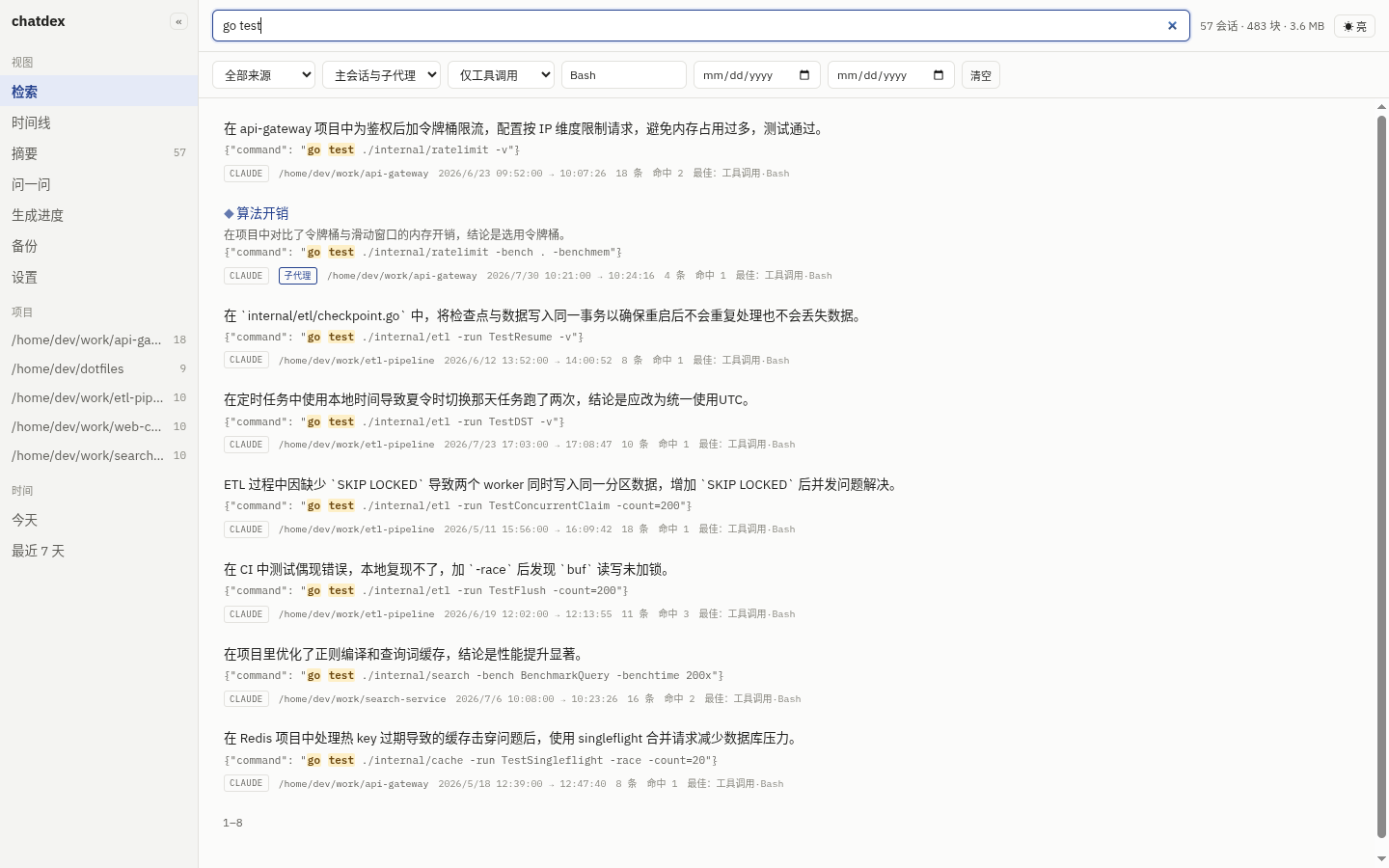This screenshot has width=1389, height=868.
Task: Click the /home/dev/work/search-service path in results
Action: 363,699
